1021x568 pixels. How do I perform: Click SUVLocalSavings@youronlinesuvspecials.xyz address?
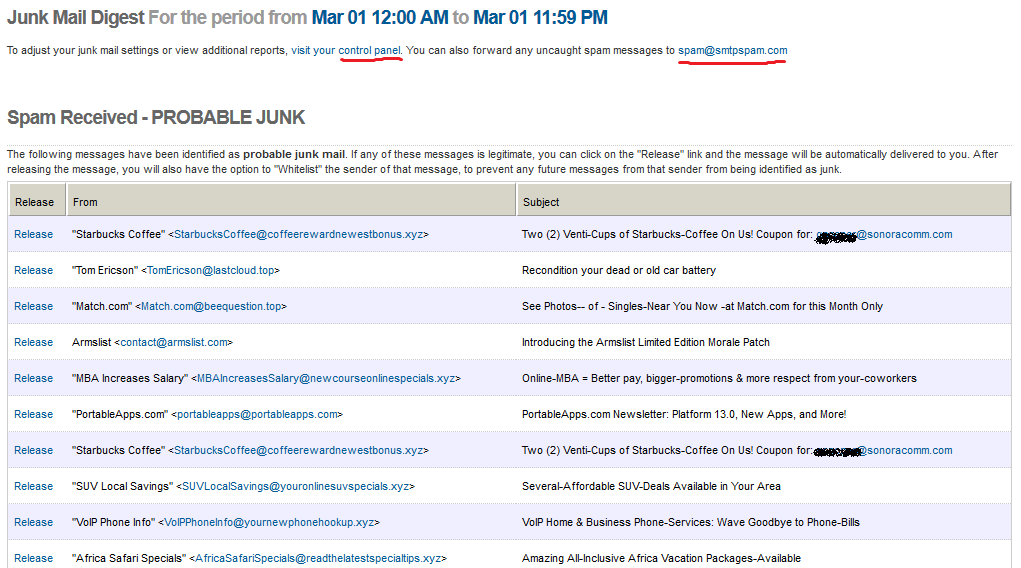(296, 487)
